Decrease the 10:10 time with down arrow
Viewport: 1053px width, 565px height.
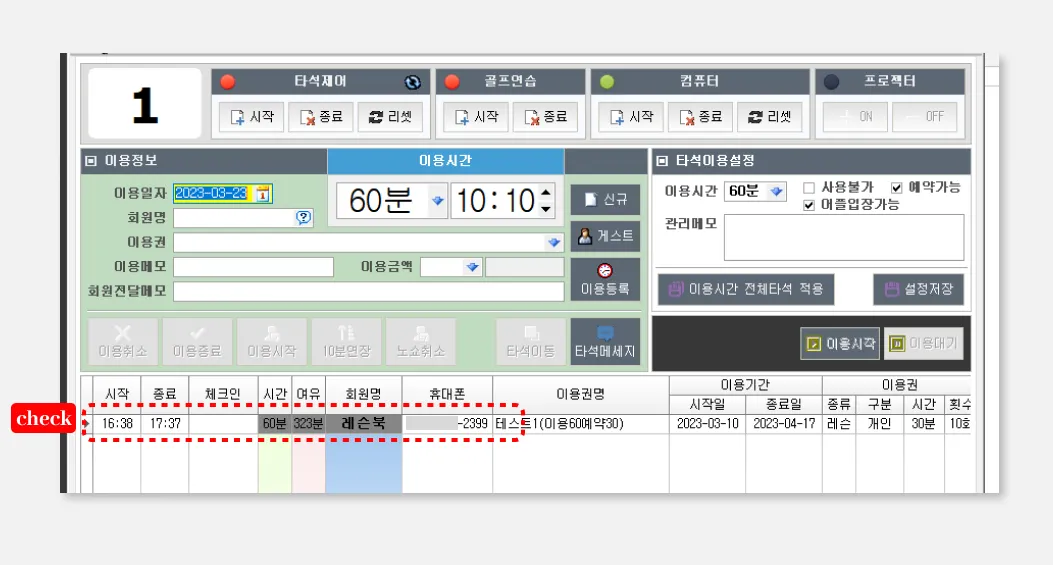point(546,209)
